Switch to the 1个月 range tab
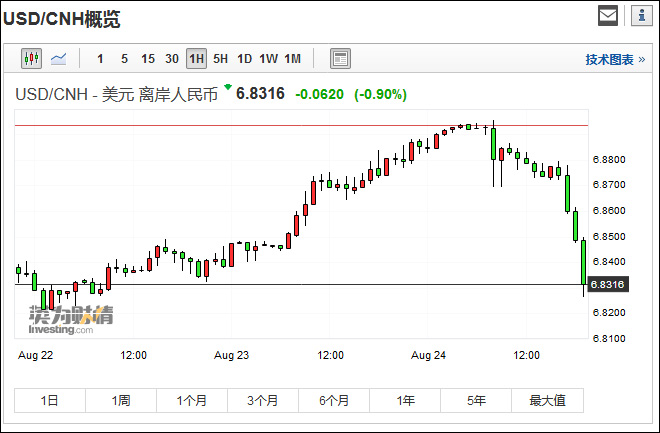This screenshot has width=660, height=433. (192, 400)
